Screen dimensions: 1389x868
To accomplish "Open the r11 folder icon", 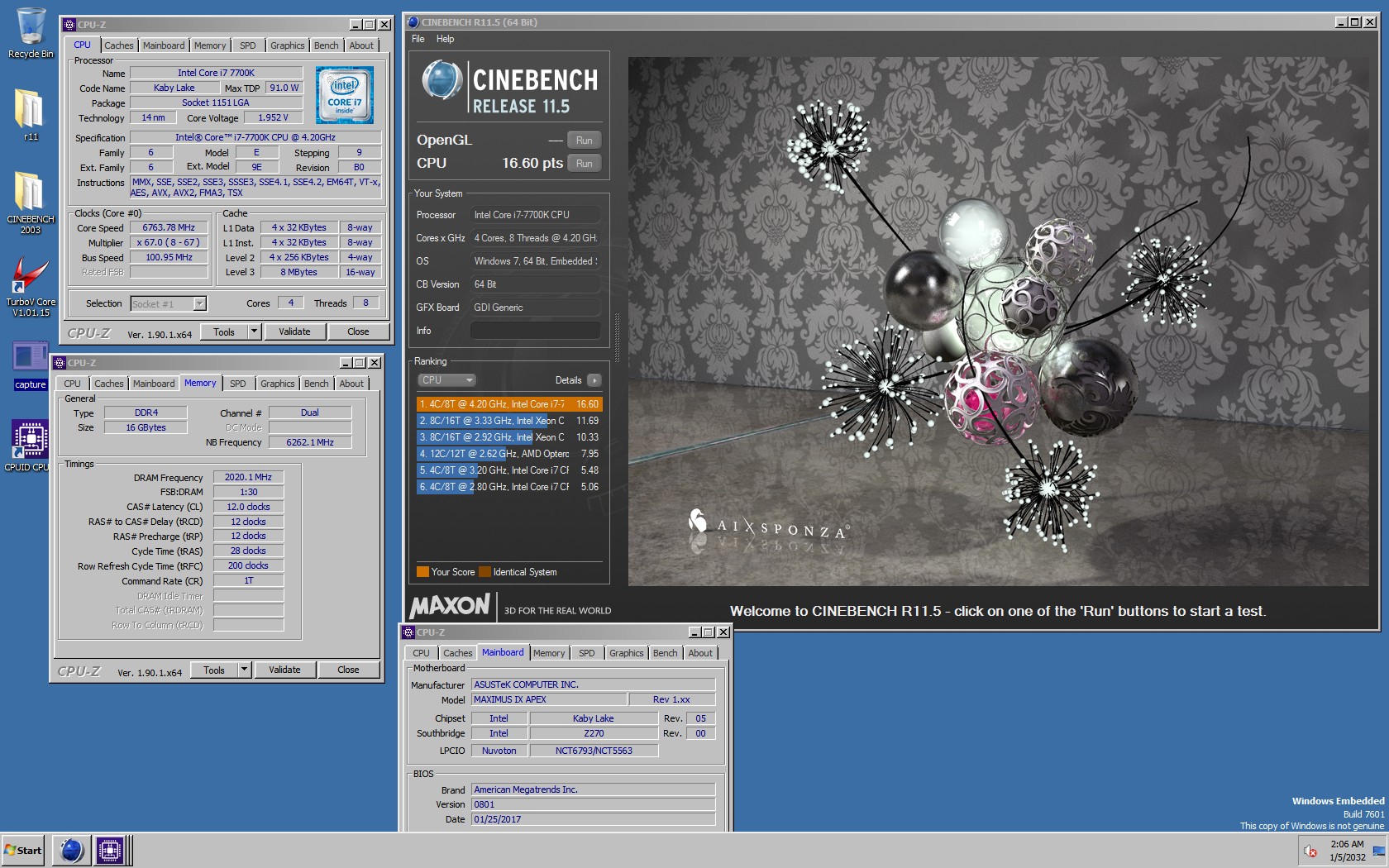I will click(31, 115).
